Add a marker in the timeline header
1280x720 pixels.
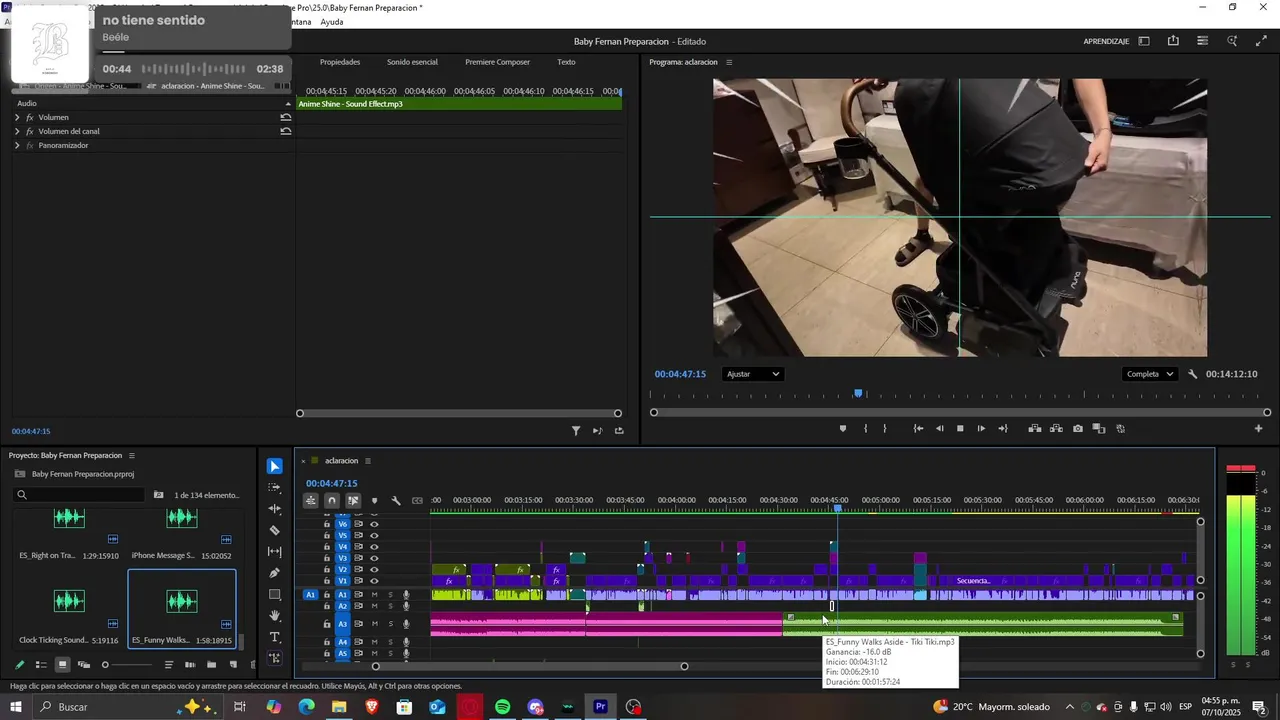click(x=375, y=501)
